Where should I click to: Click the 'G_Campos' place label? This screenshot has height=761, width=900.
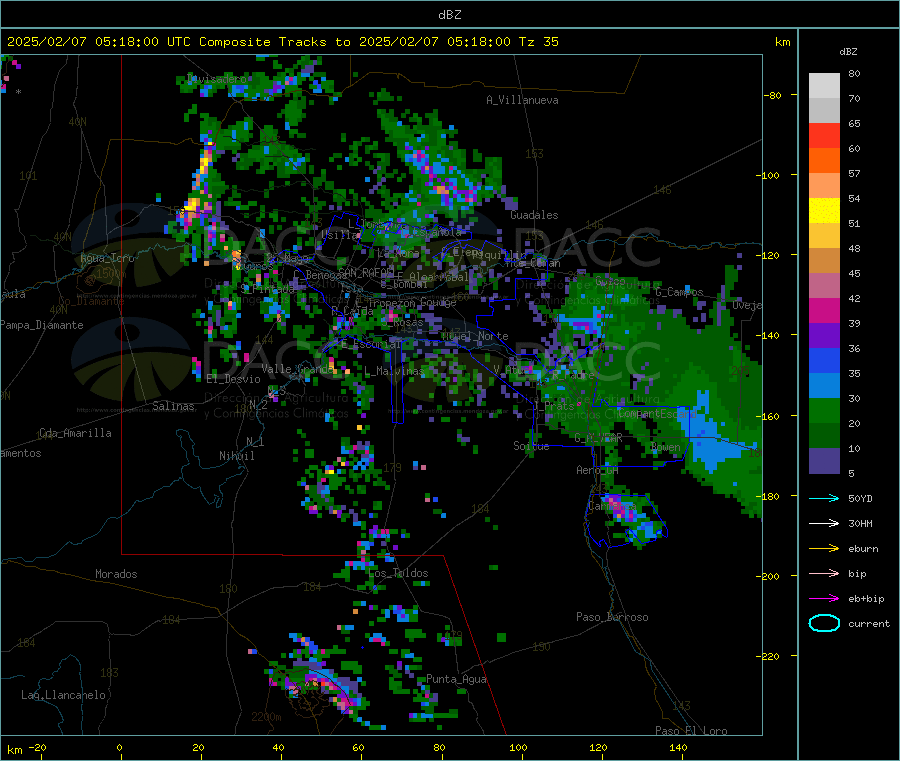(x=679, y=292)
